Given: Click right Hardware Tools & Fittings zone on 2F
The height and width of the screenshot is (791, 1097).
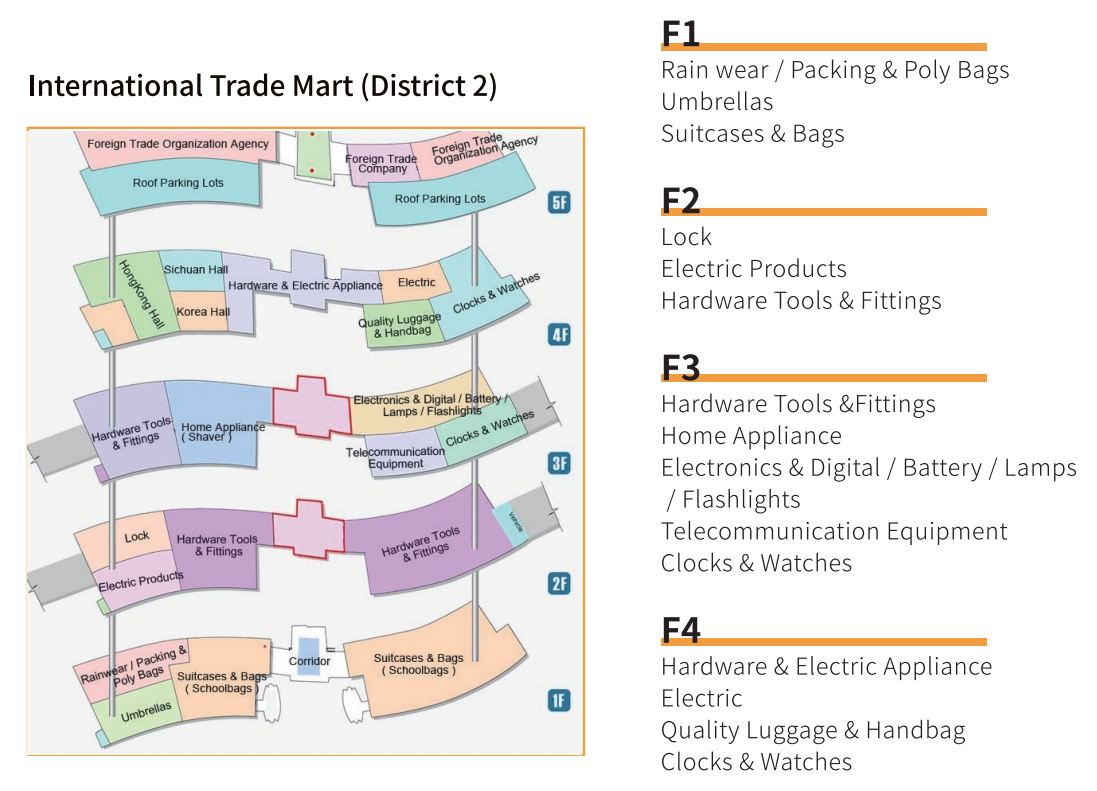Looking at the screenshot, I should pos(430,540).
